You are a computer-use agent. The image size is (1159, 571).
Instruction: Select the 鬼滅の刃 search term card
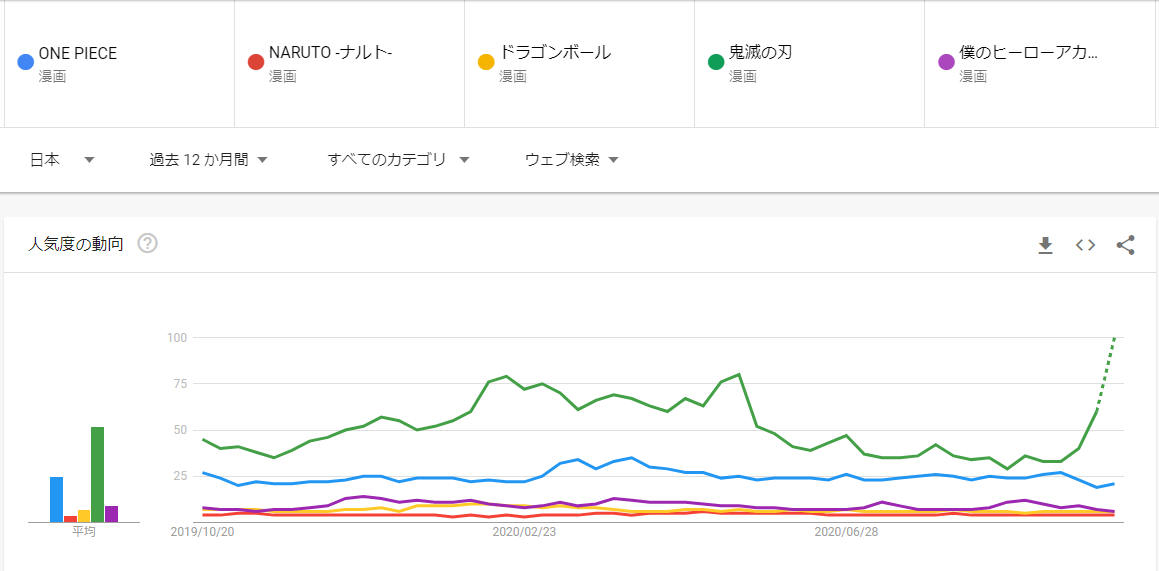click(x=810, y=63)
